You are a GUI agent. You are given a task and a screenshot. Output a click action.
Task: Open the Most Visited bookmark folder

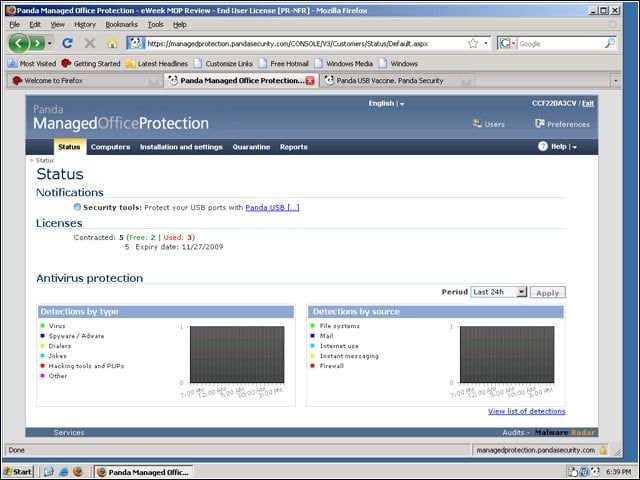click(x=32, y=64)
